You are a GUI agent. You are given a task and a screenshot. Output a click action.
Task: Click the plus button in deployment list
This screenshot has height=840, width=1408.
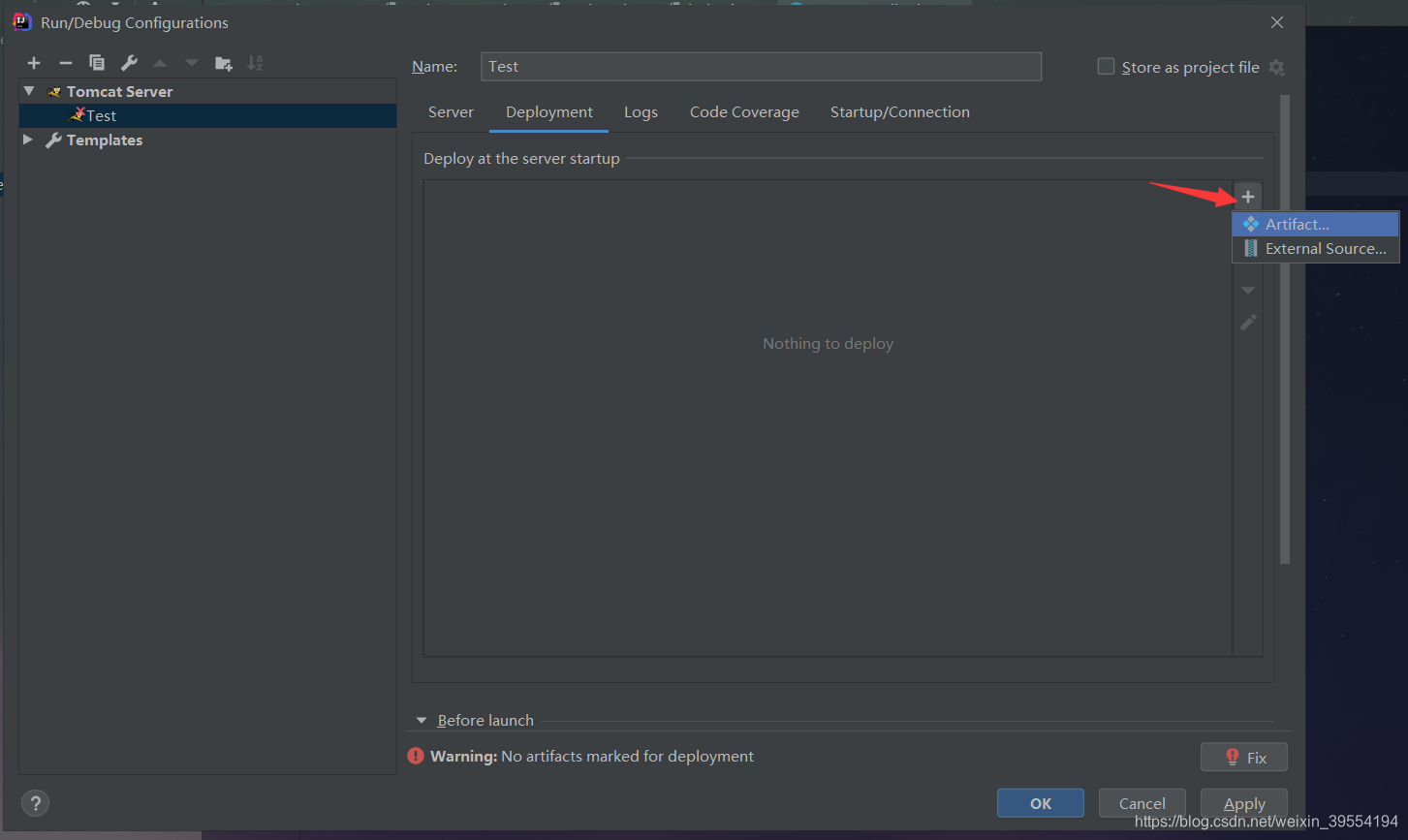click(1248, 197)
